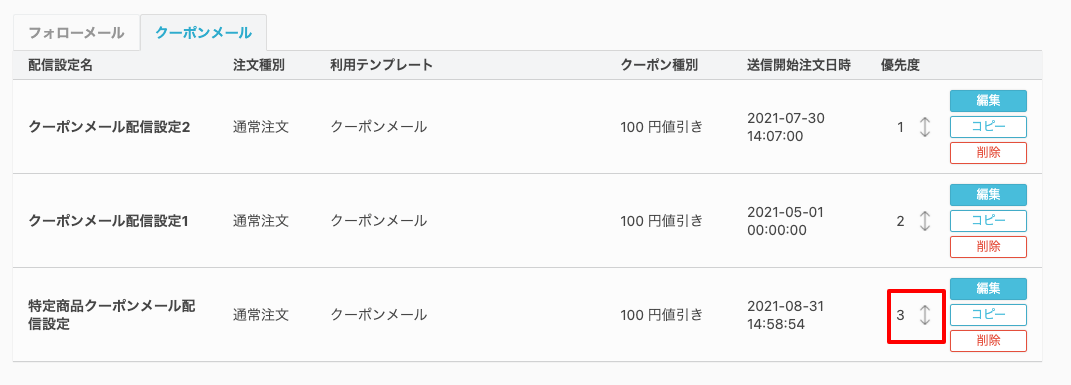Edit 特定商品クーポンメール配信設定 via 編集 button
The image size is (1071, 385).
click(x=988, y=289)
